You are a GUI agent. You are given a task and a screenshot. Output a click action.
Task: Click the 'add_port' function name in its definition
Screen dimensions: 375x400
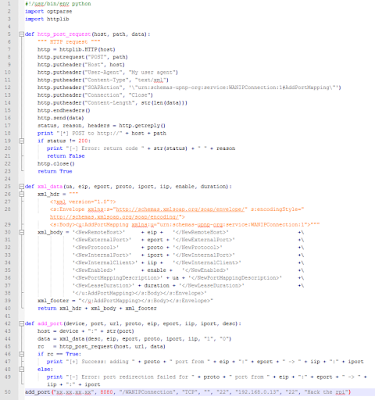pos(50,323)
